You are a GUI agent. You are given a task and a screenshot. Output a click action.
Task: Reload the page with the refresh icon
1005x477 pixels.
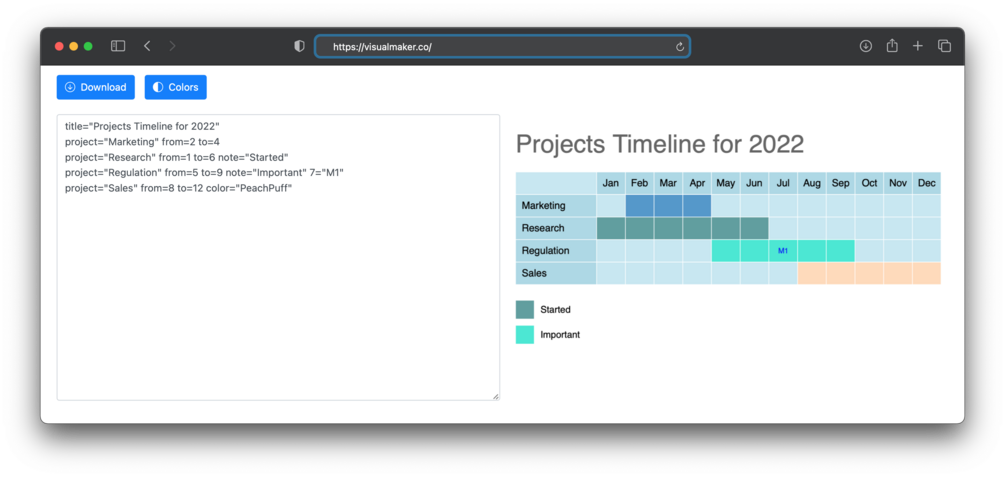click(680, 47)
